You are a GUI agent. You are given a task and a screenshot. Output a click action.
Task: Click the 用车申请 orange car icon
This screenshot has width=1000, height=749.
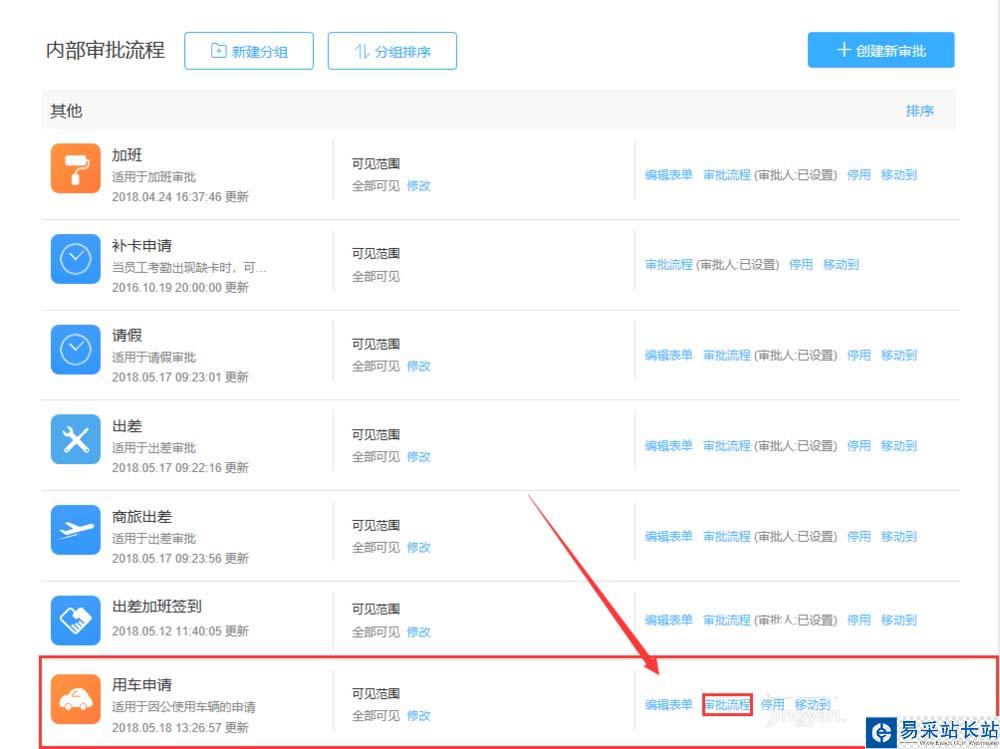point(75,699)
